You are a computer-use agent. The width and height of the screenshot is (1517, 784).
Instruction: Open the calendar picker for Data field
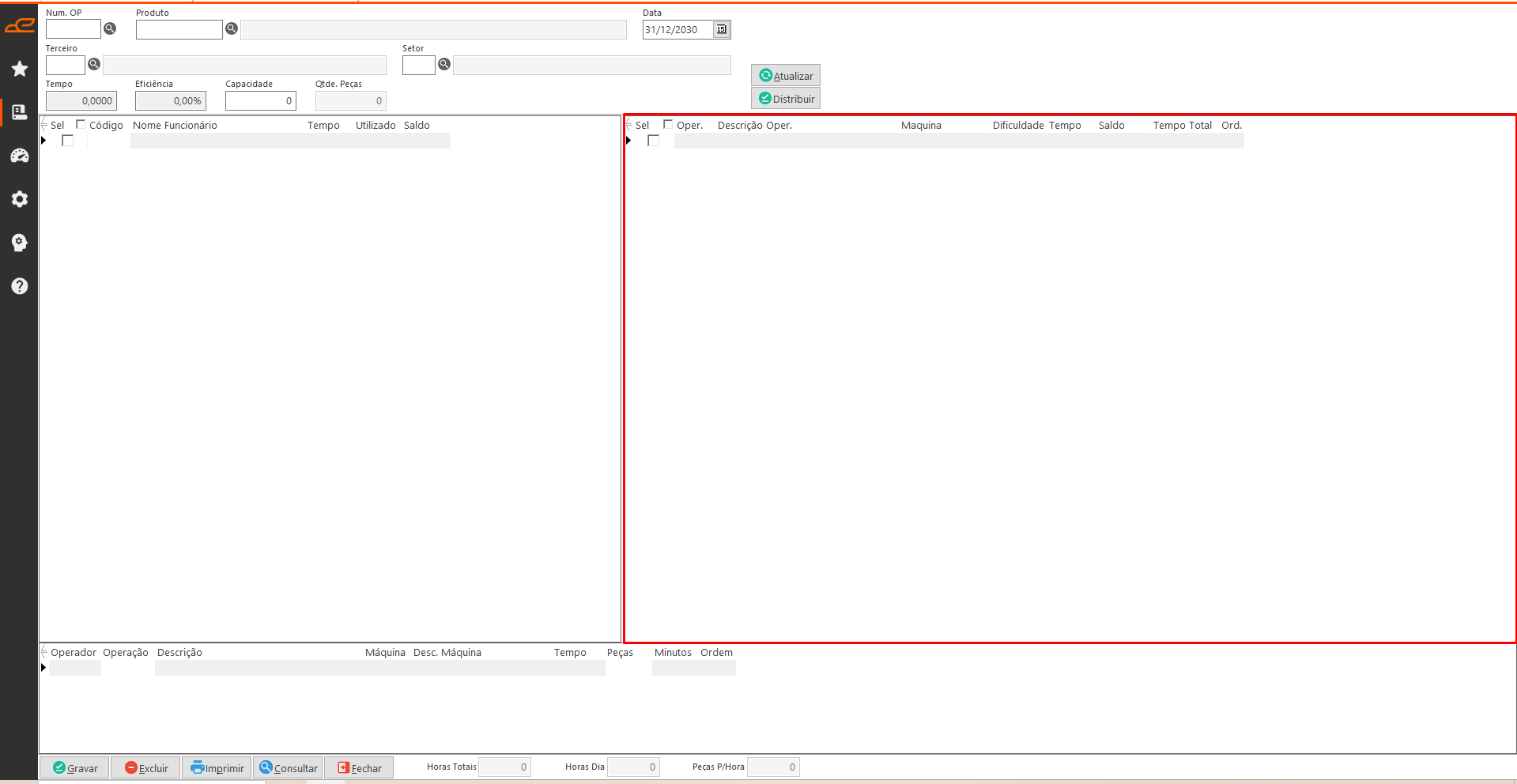coord(721,29)
